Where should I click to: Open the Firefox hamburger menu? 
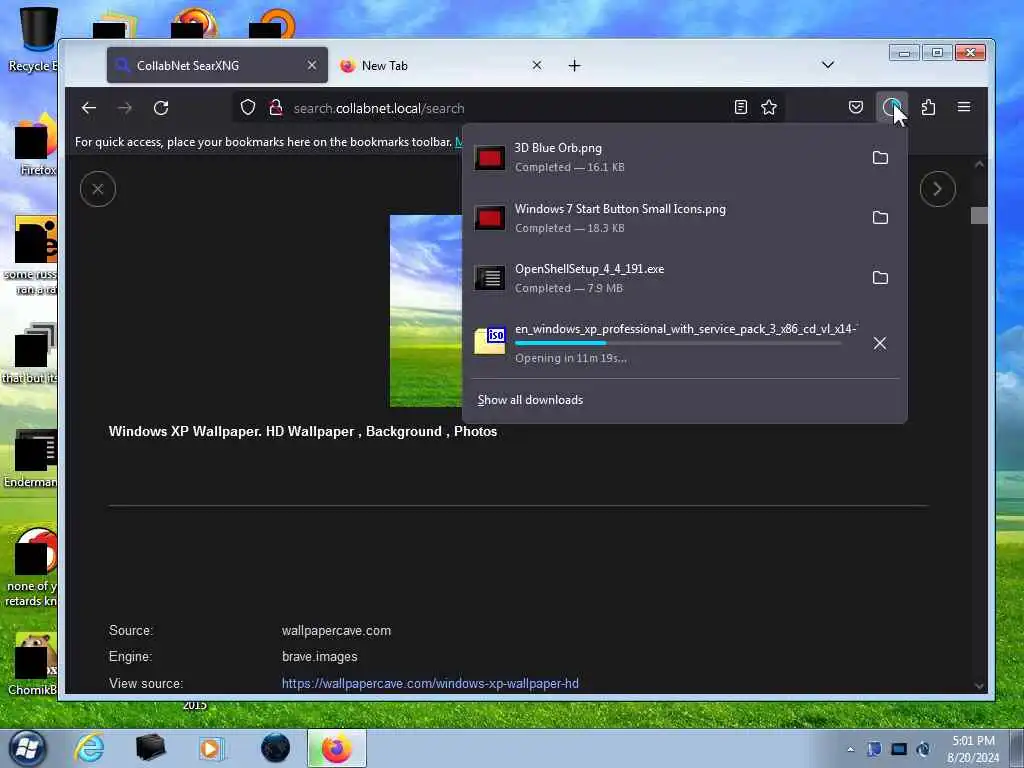pyautogui.click(x=964, y=107)
